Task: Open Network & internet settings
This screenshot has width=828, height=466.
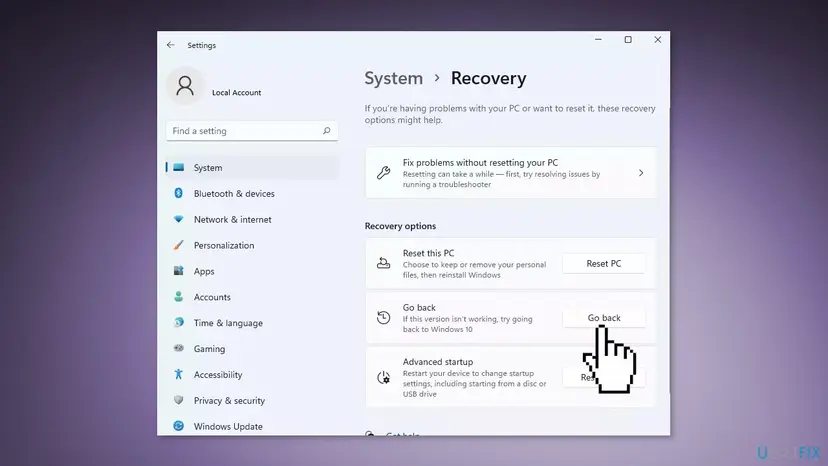Action: pyautogui.click(x=251, y=219)
